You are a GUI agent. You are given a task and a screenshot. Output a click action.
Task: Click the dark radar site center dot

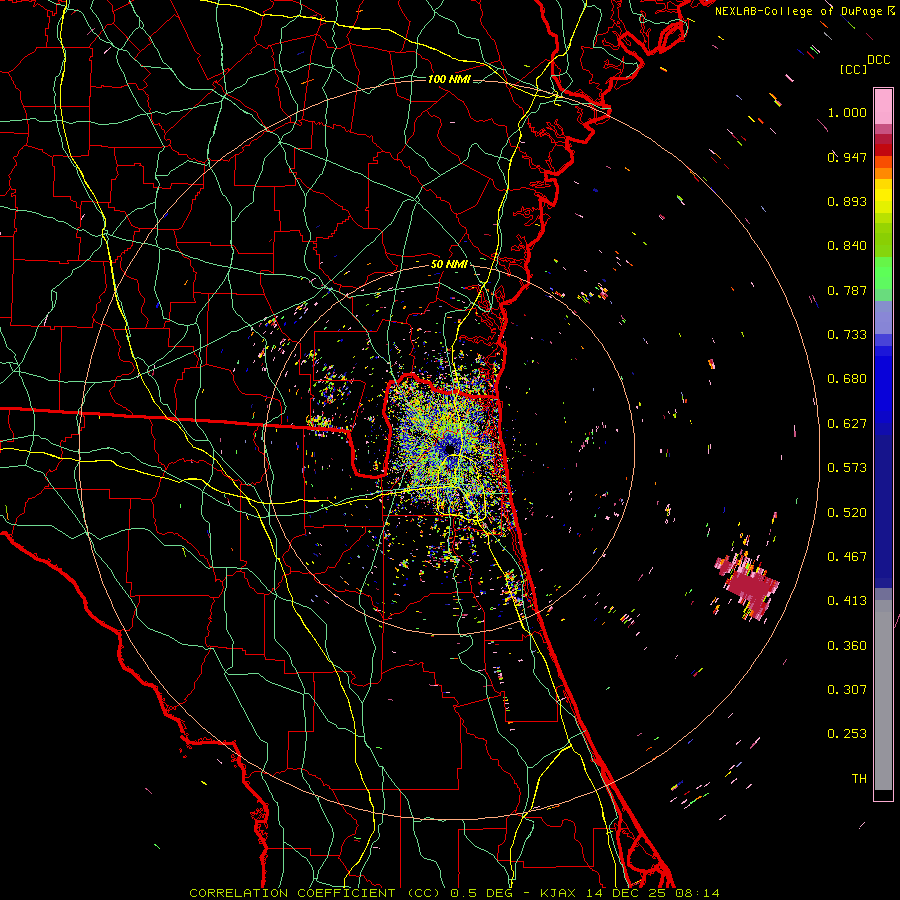pyautogui.click(x=449, y=448)
